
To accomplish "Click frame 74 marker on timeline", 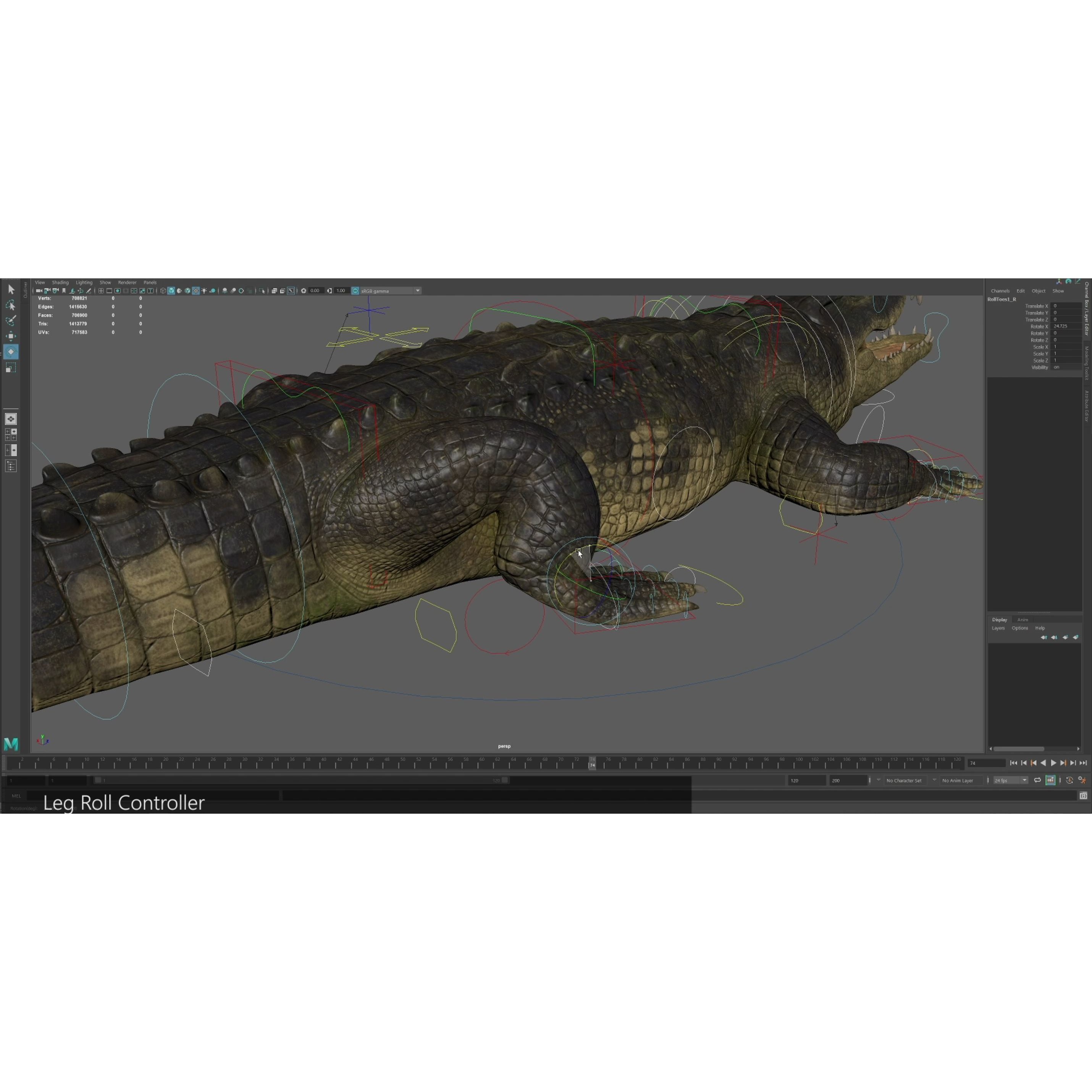I will pos(592,763).
